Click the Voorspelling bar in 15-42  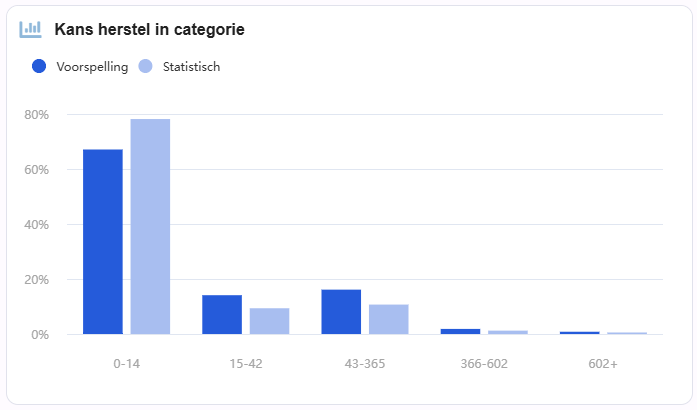point(222,315)
